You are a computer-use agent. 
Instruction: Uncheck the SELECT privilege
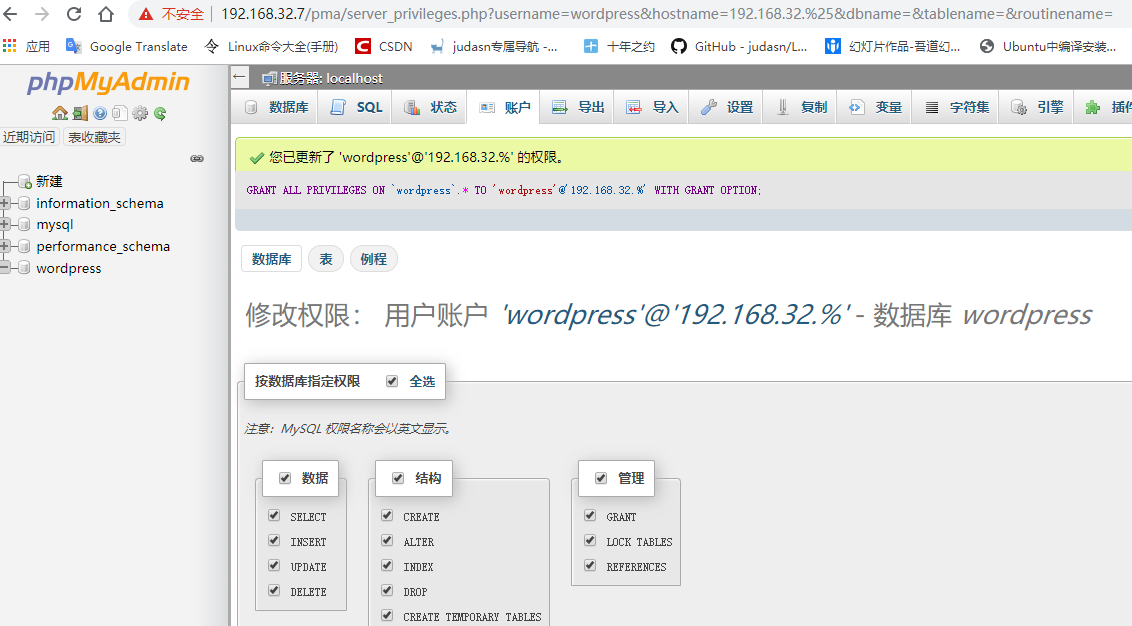coord(274,515)
